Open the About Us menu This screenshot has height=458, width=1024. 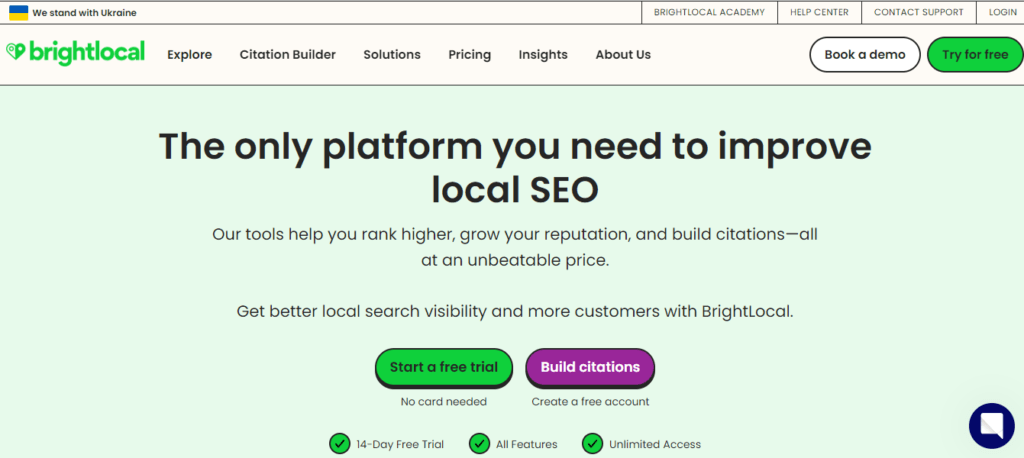pyautogui.click(x=623, y=55)
